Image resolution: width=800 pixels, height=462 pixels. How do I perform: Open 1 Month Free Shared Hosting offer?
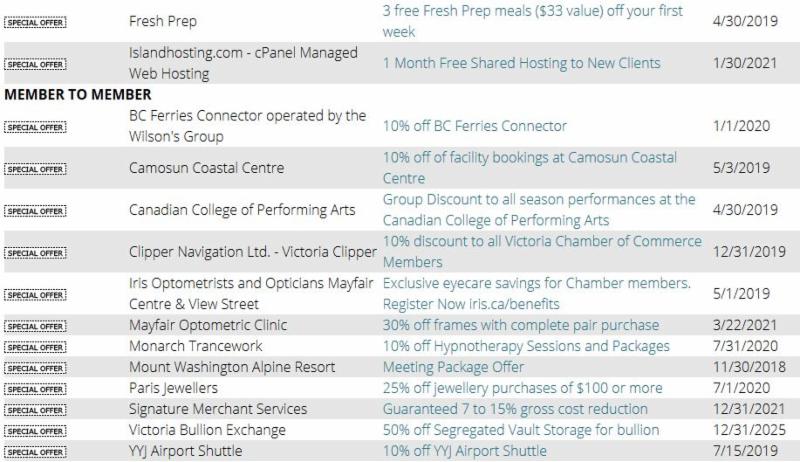click(521, 63)
